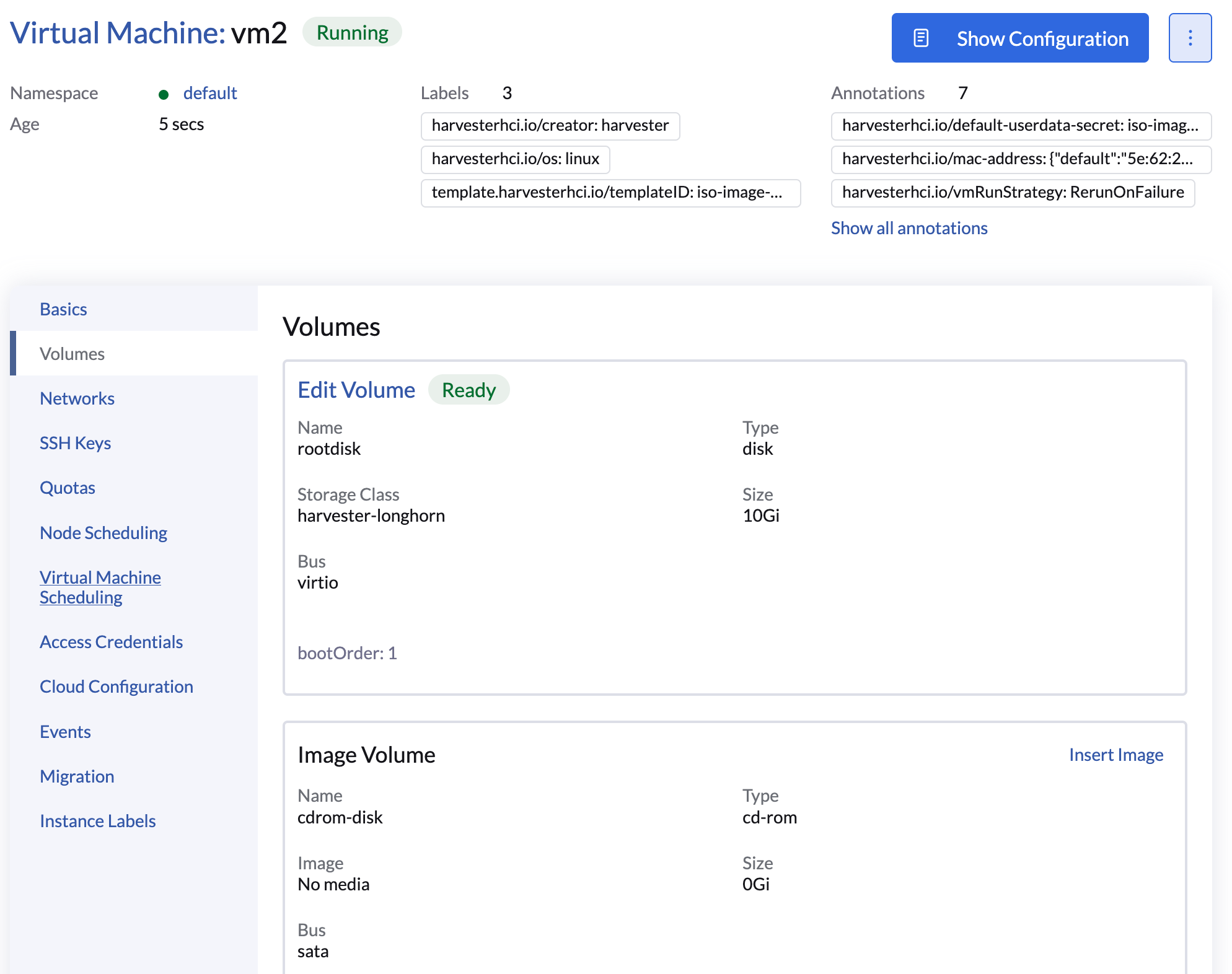Click Insert Image on the cdrom volume
The width and height of the screenshot is (1232, 974).
click(1115, 755)
